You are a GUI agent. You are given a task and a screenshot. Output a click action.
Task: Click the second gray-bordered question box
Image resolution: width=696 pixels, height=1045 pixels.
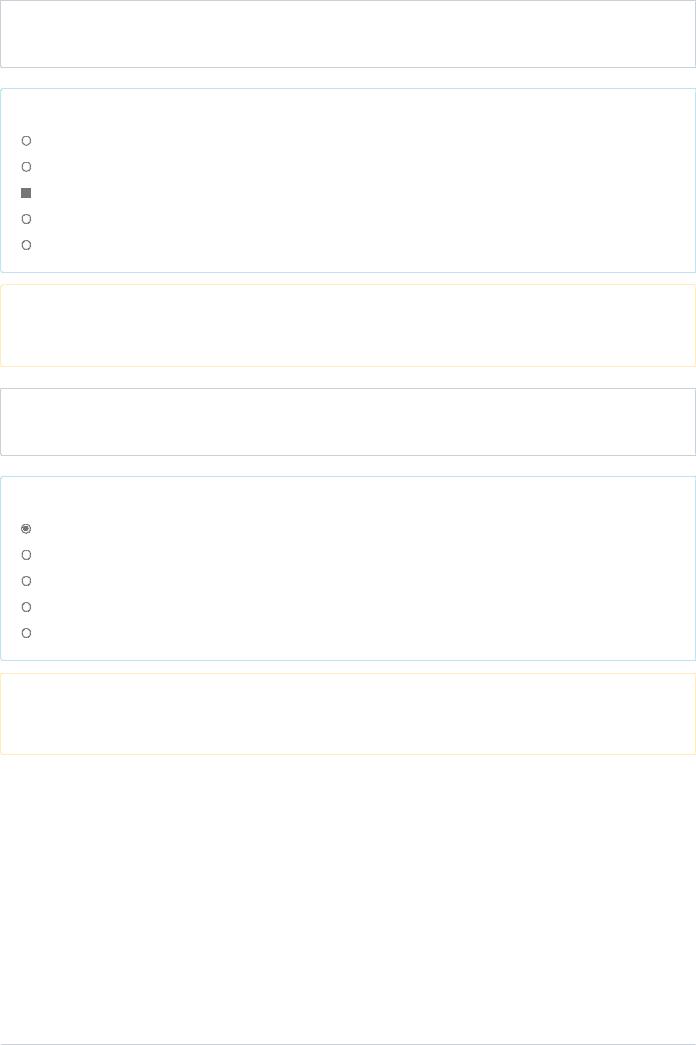[x=348, y=422]
